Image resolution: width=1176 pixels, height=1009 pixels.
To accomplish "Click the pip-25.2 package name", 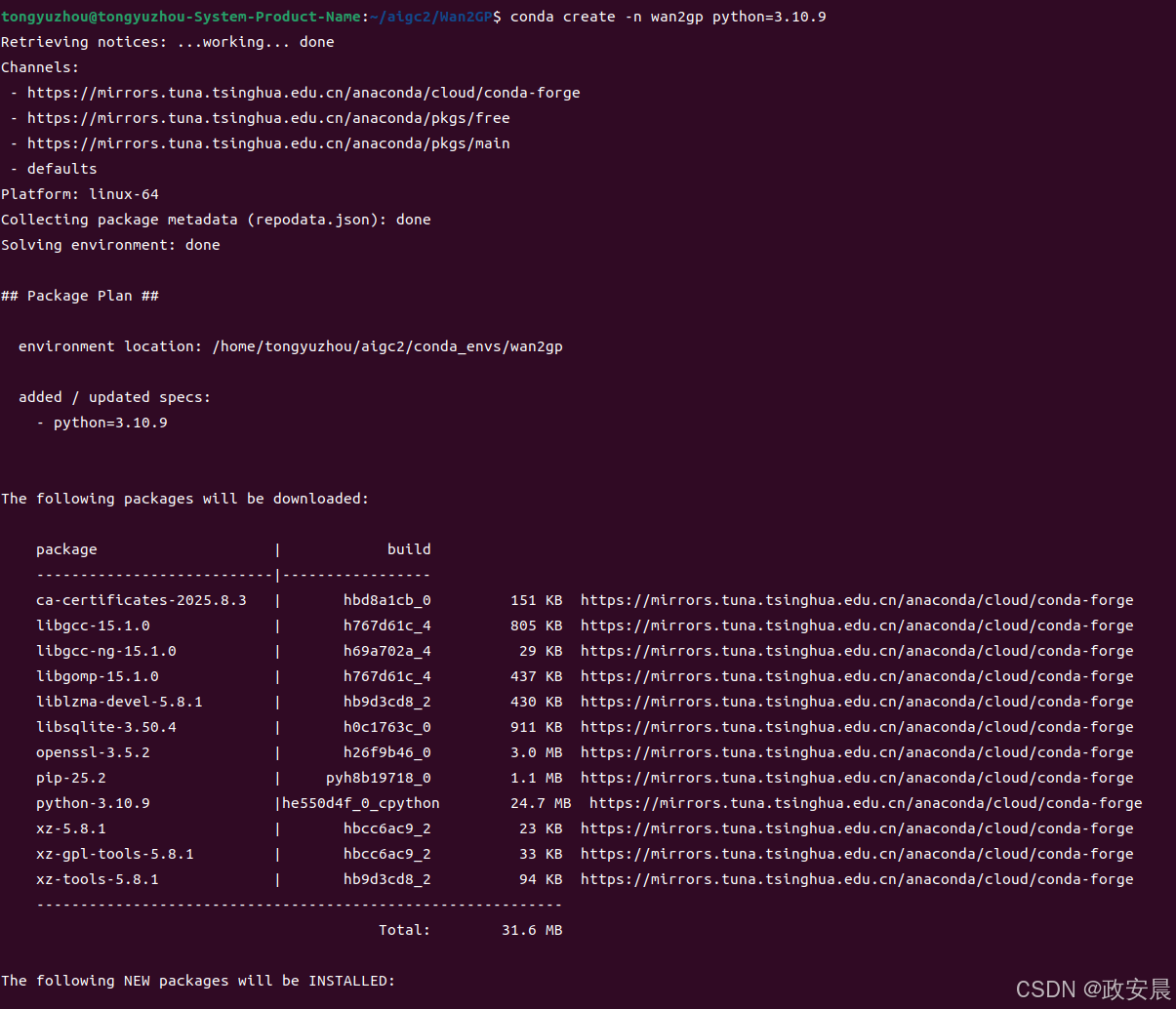I will click(71, 778).
